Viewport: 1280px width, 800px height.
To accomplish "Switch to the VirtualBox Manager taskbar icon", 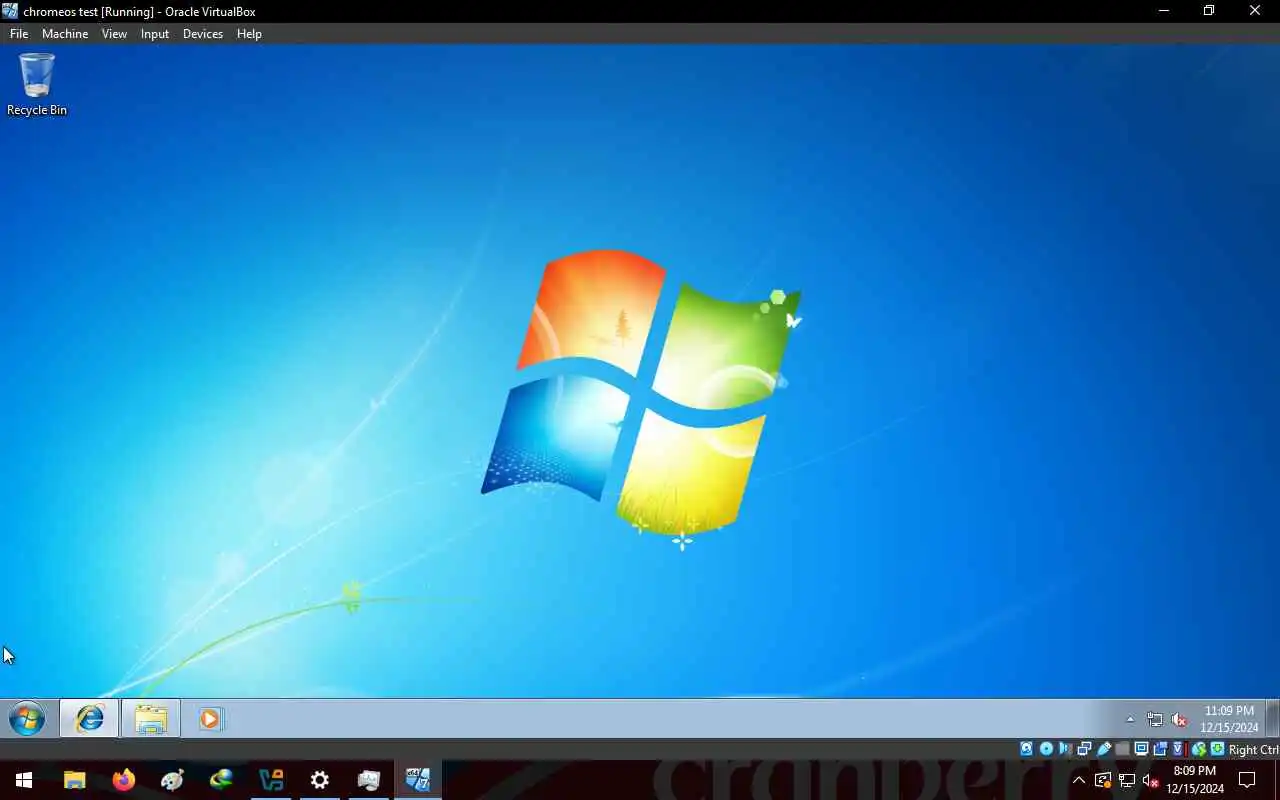I will [x=271, y=780].
